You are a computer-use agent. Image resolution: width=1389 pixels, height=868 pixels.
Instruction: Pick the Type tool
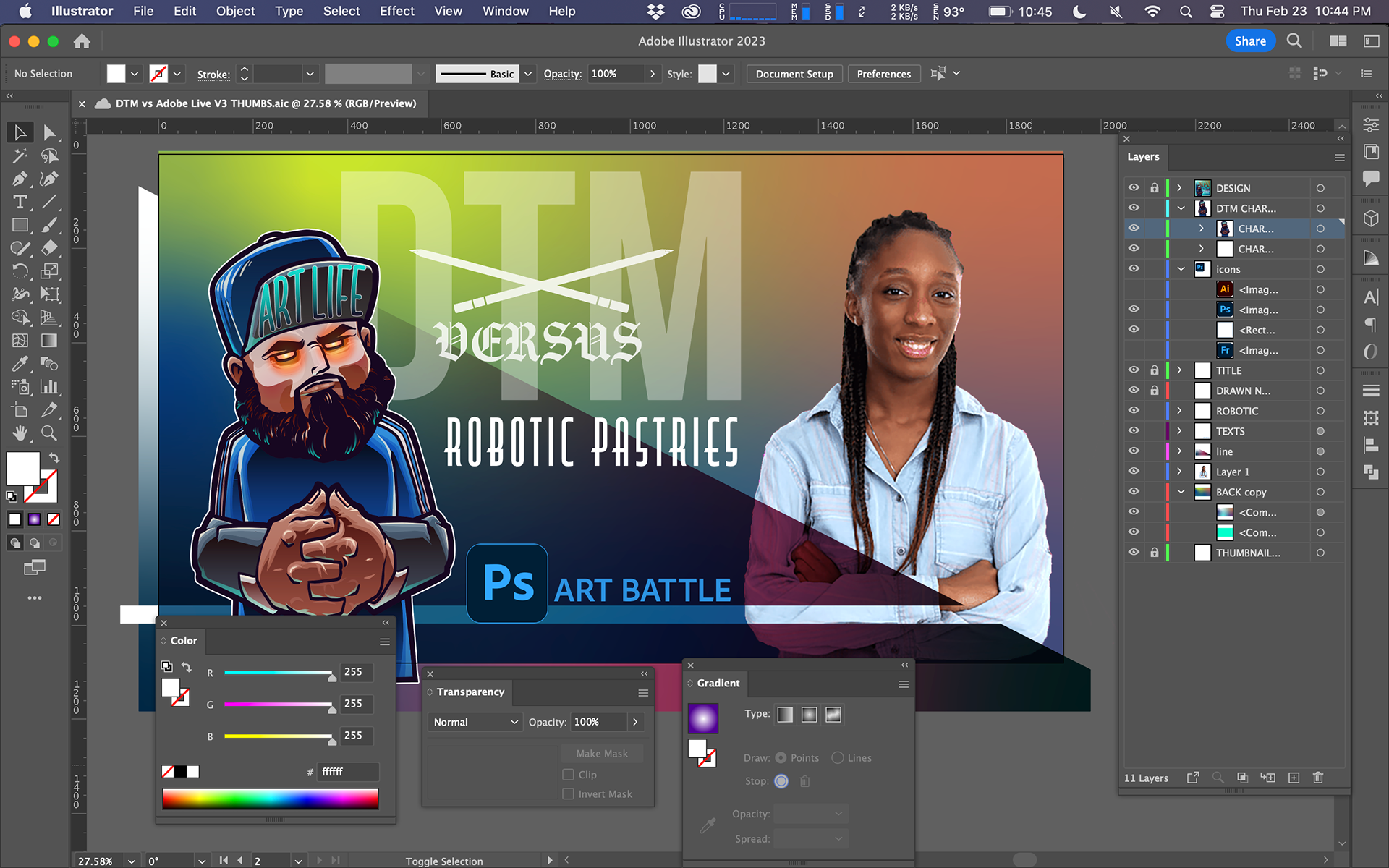(20, 202)
